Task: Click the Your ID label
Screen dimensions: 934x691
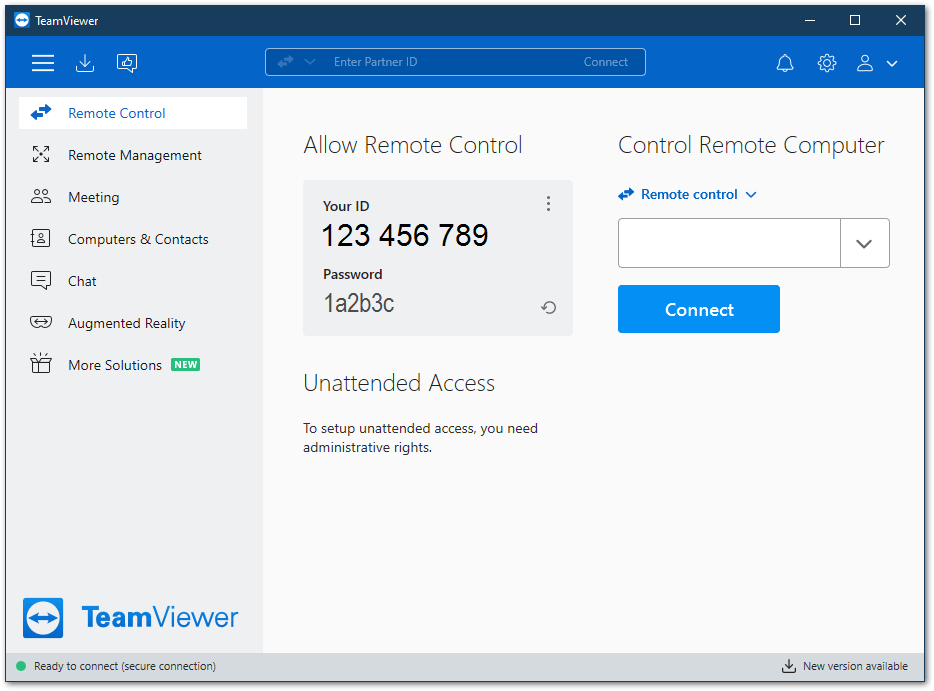Action: (346, 206)
